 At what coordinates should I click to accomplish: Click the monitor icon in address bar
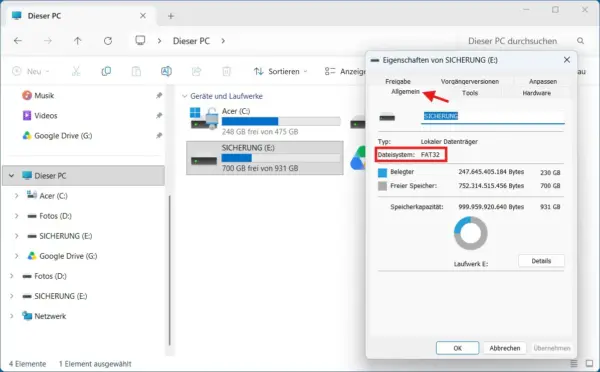pyautogui.click(x=140, y=40)
